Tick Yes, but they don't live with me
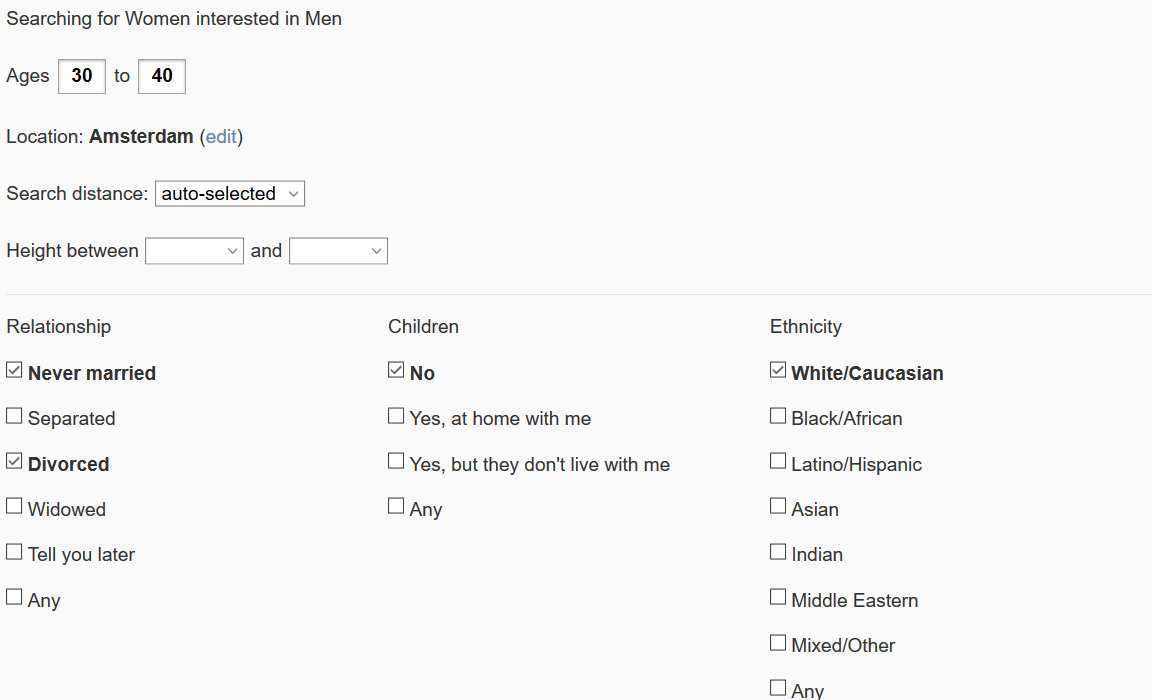The height and width of the screenshot is (700, 1152). pos(396,461)
